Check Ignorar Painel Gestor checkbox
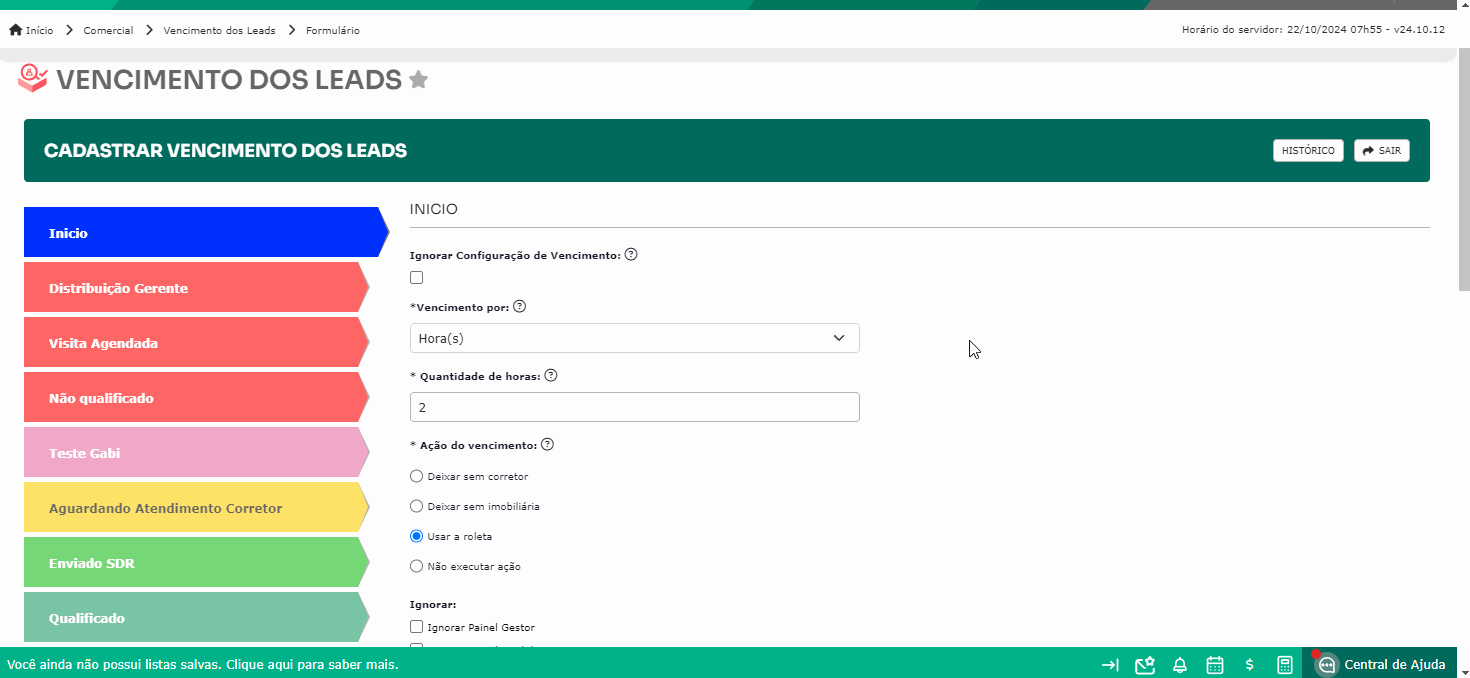The height and width of the screenshot is (678, 1470). [417, 627]
